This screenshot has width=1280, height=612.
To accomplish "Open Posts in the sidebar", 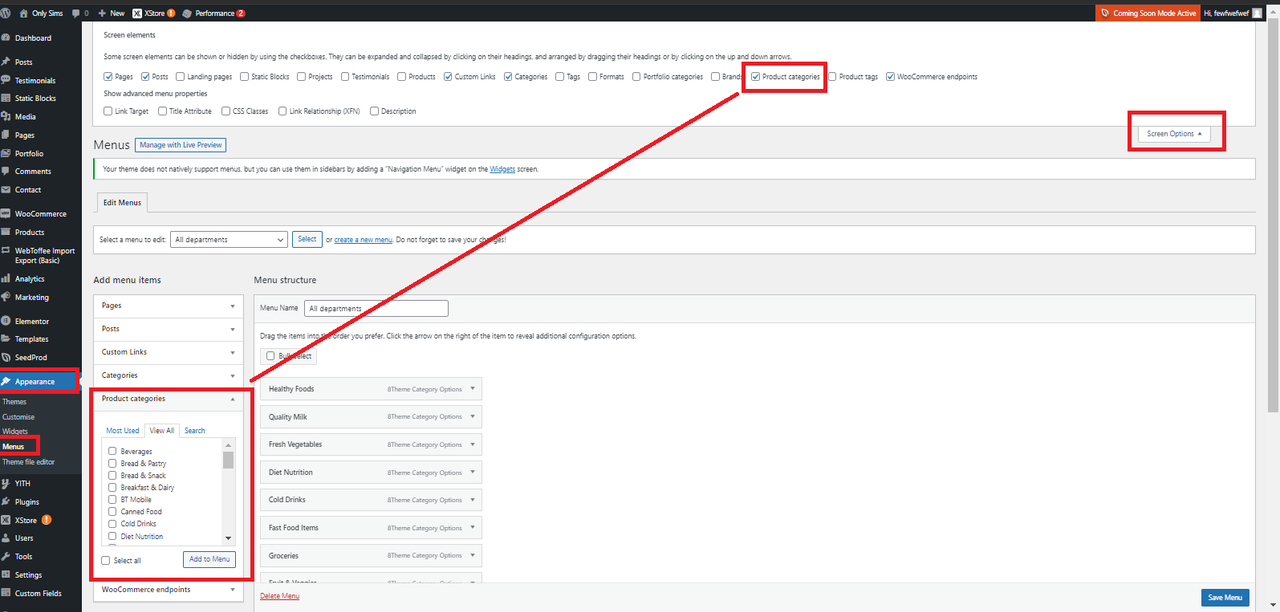I will click(23, 62).
